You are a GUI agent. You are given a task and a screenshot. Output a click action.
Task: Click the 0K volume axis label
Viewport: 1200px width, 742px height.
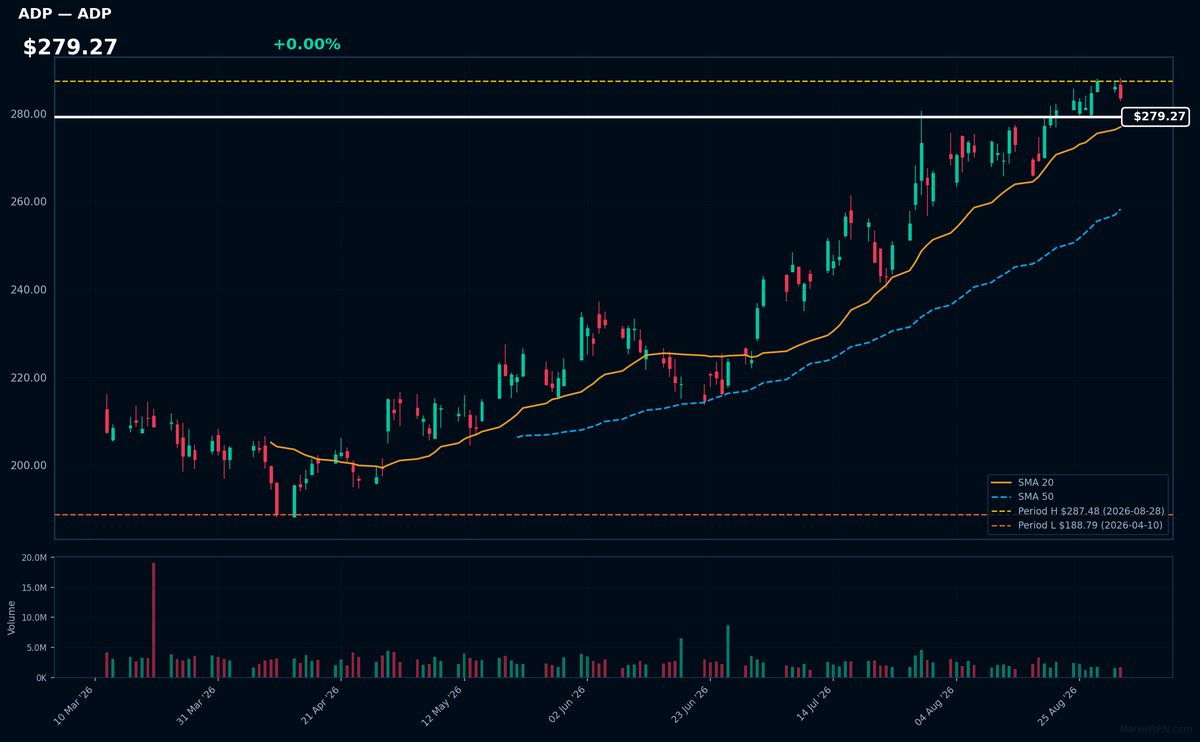click(41, 678)
